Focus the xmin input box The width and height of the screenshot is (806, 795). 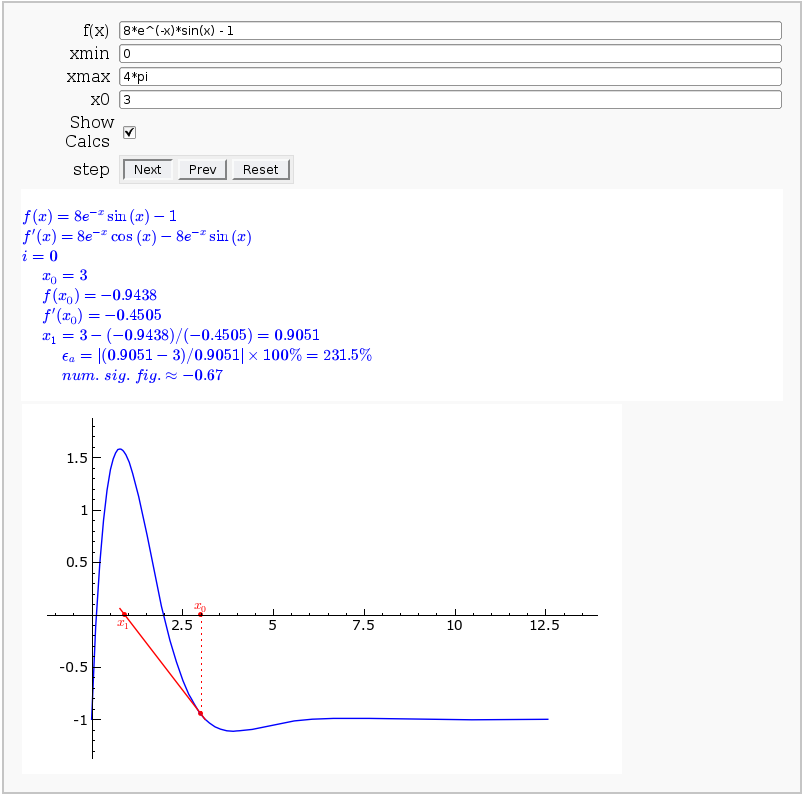pyautogui.click(x=449, y=54)
